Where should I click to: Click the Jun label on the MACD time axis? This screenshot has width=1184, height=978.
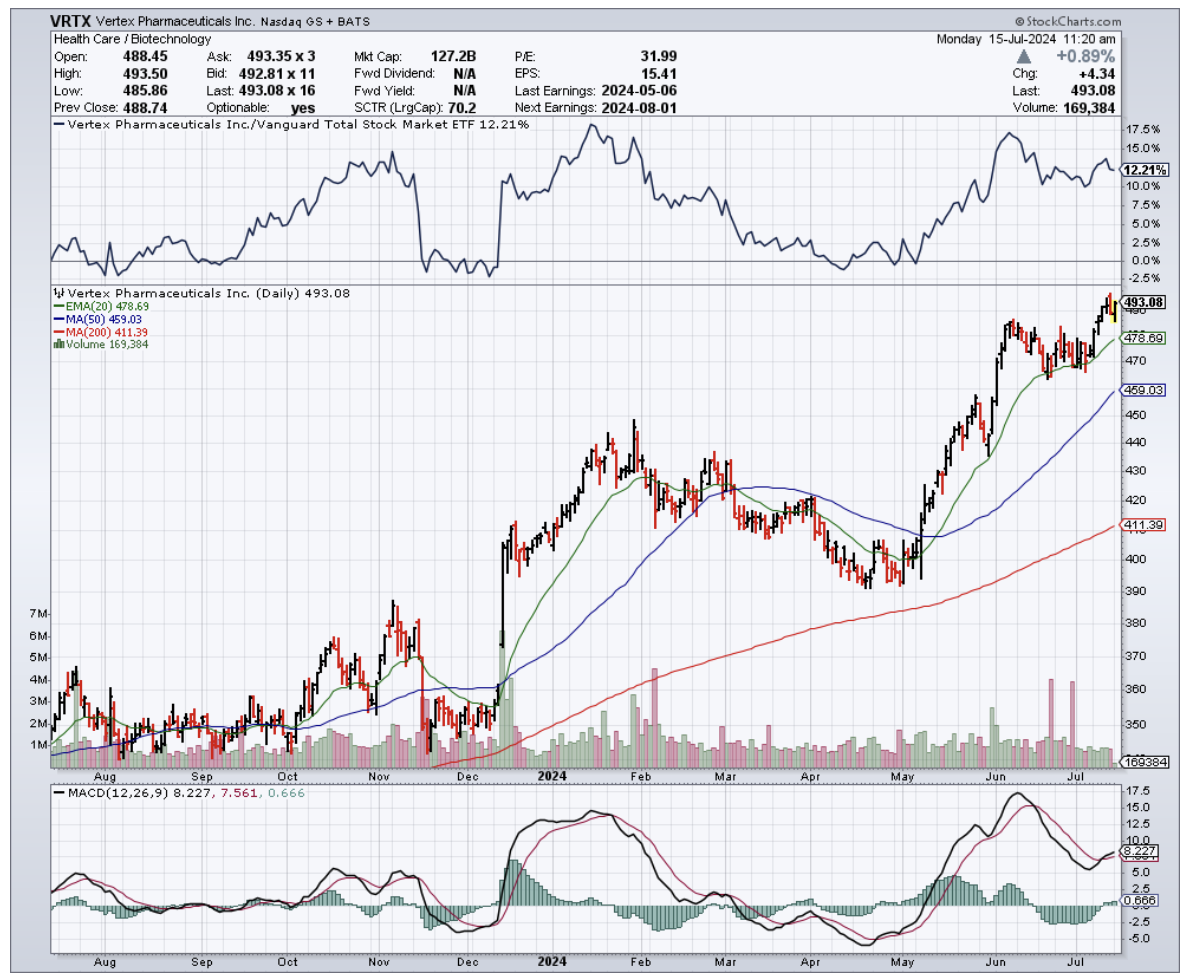click(996, 962)
